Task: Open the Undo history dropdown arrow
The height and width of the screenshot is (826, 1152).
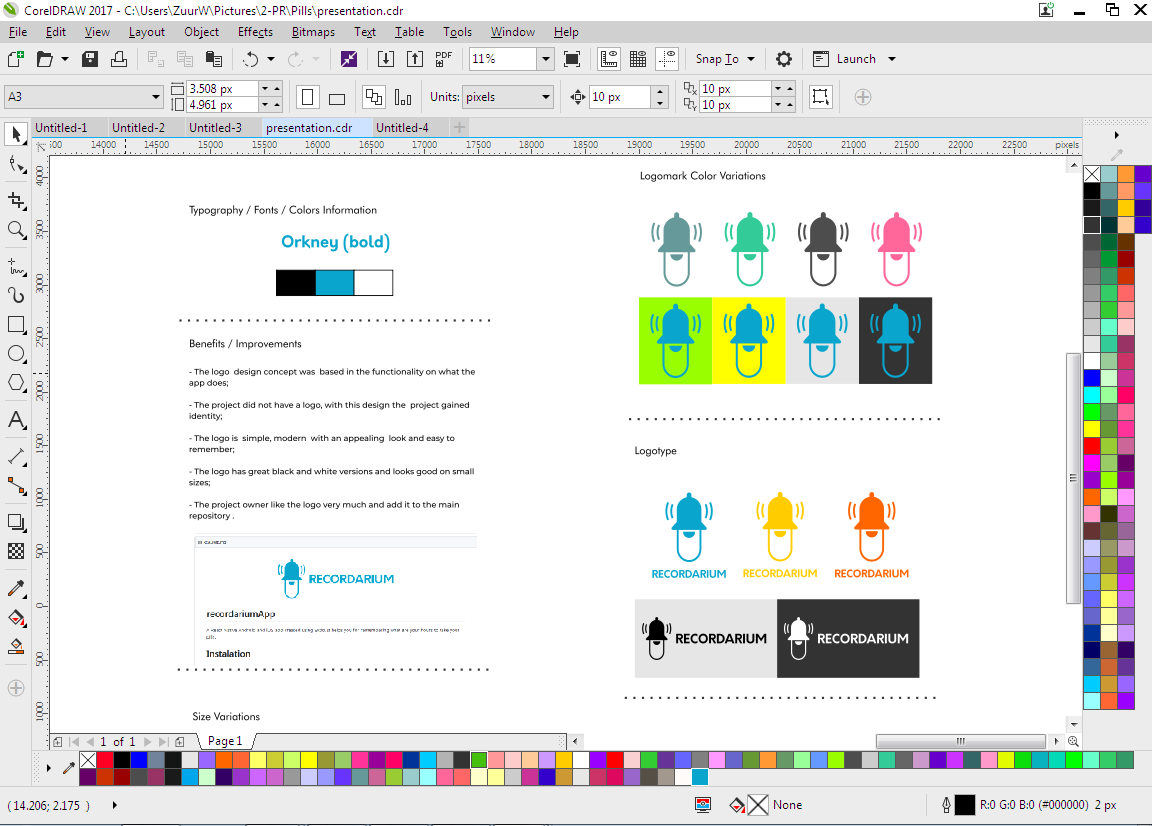Action: pos(270,59)
